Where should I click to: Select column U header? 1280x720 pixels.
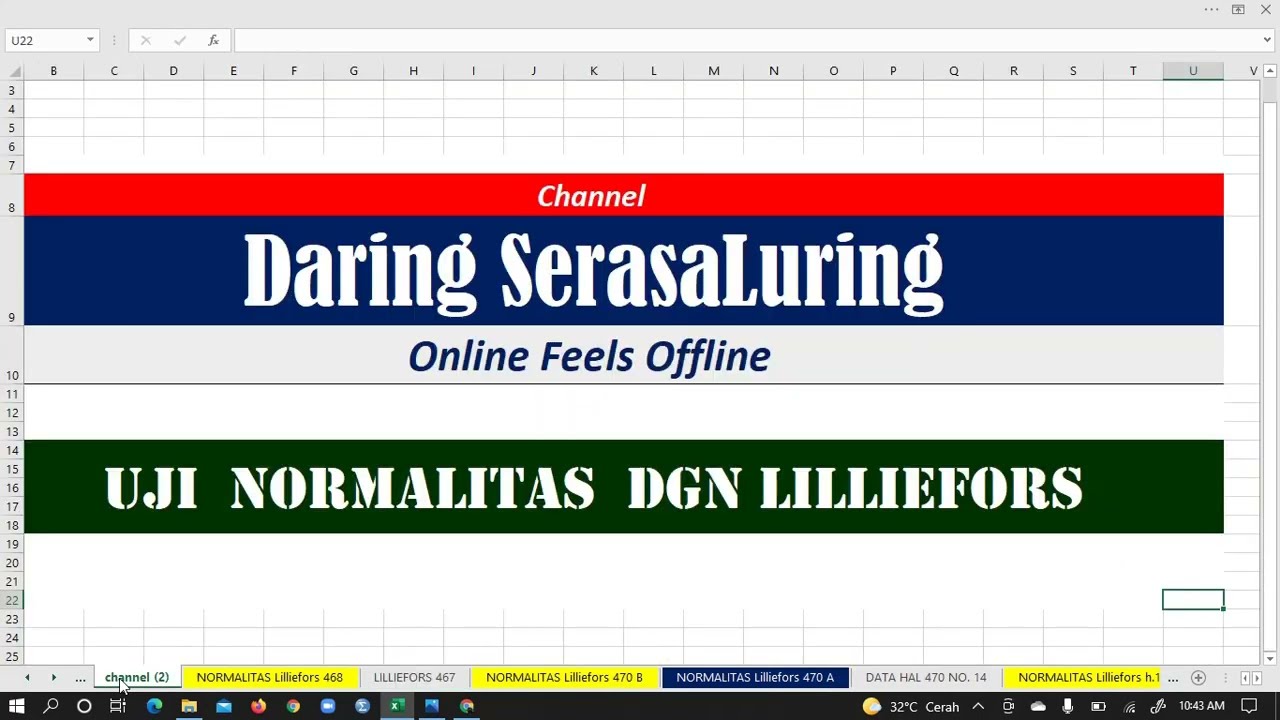pos(1193,71)
